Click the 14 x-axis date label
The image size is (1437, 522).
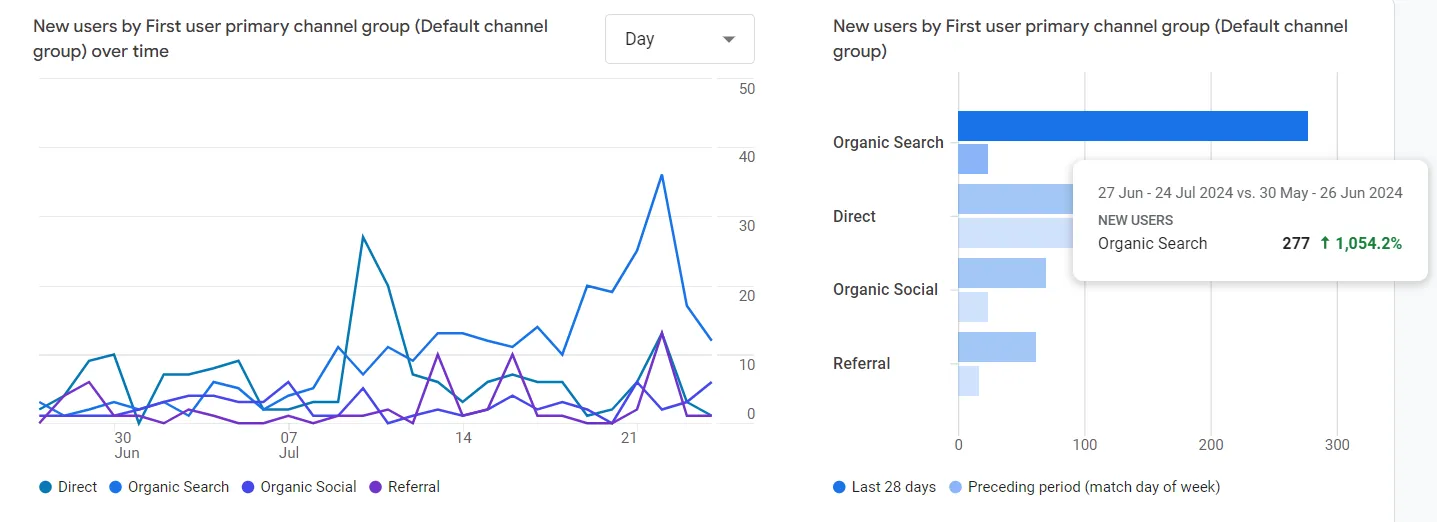tap(462, 438)
